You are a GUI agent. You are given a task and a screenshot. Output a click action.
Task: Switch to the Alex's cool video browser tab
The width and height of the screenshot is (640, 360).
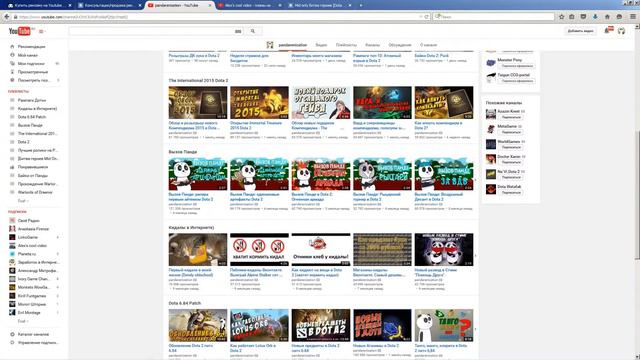pos(249,5)
